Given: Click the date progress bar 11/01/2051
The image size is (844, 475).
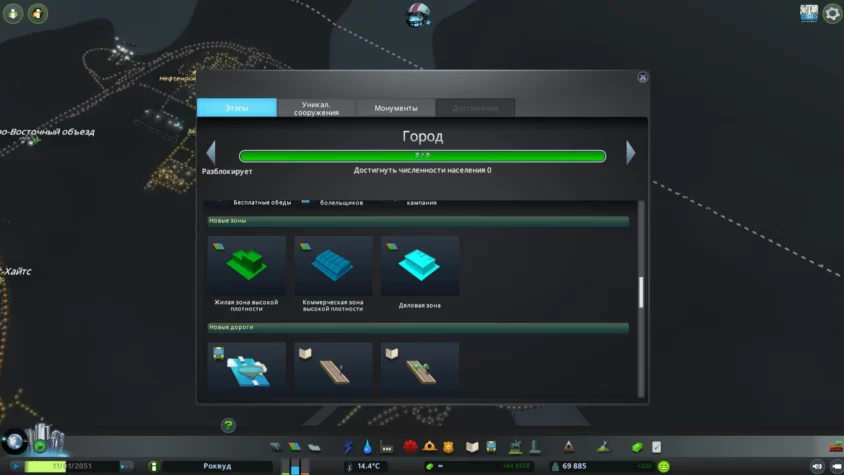Looking at the screenshot, I should click(72, 466).
